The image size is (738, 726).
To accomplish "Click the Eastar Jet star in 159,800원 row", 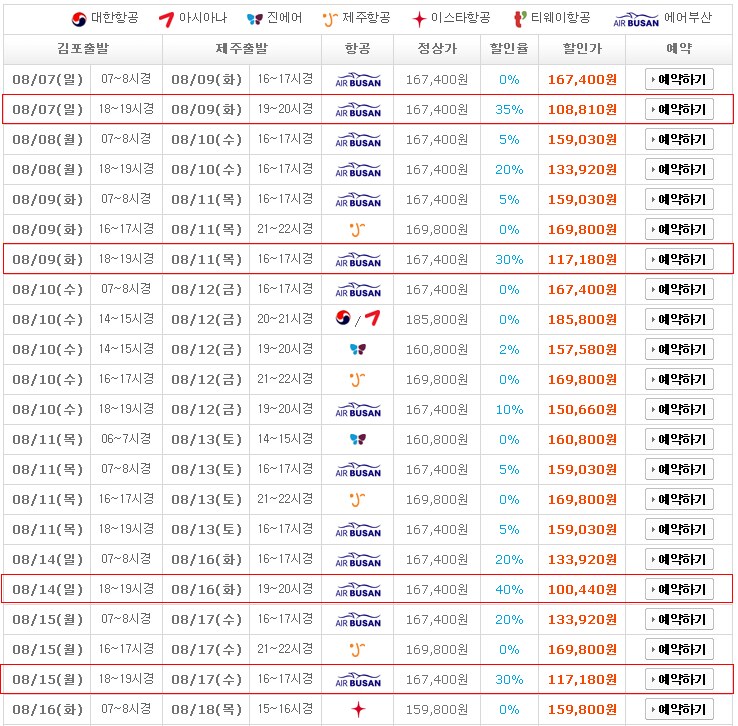I will [x=358, y=709].
